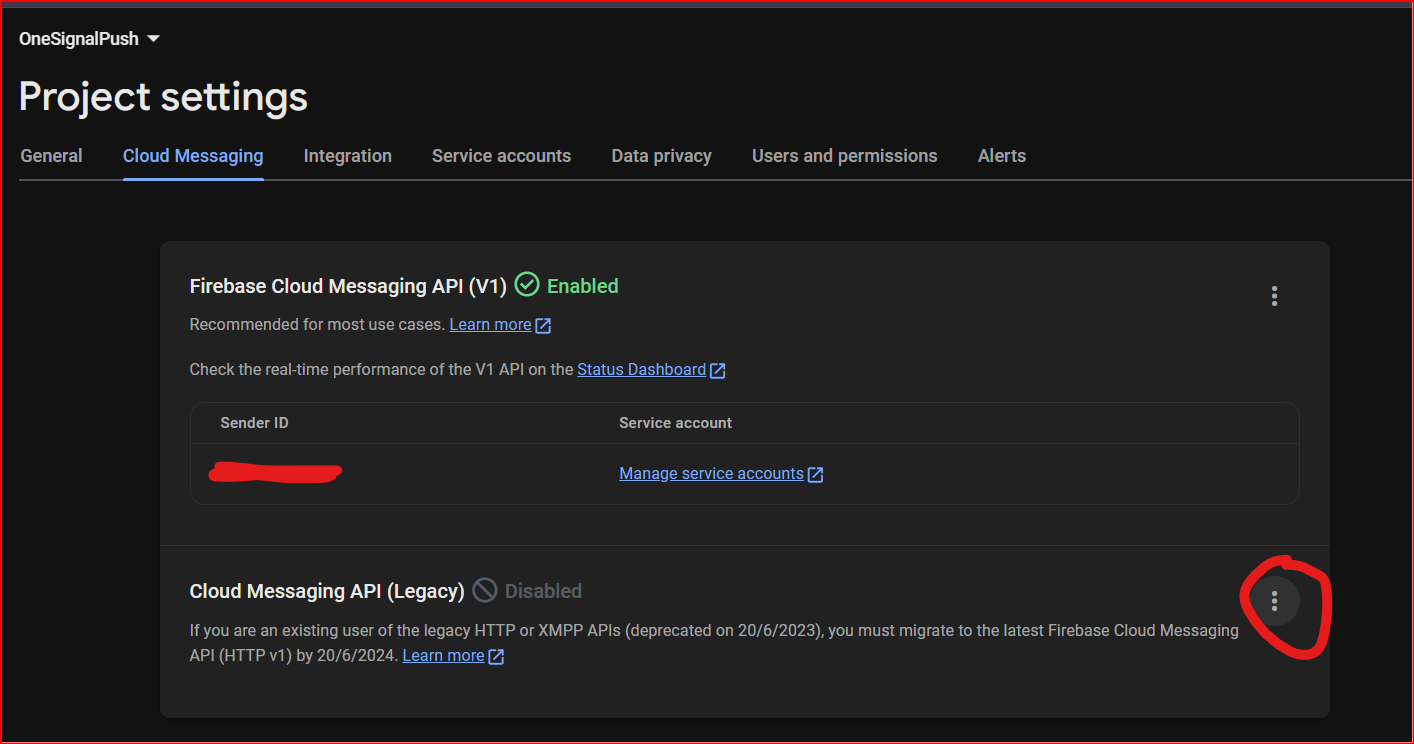This screenshot has height=744, width=1414.
Task: Click the green Enabled checkmark icon
Action: coord(527,285)
